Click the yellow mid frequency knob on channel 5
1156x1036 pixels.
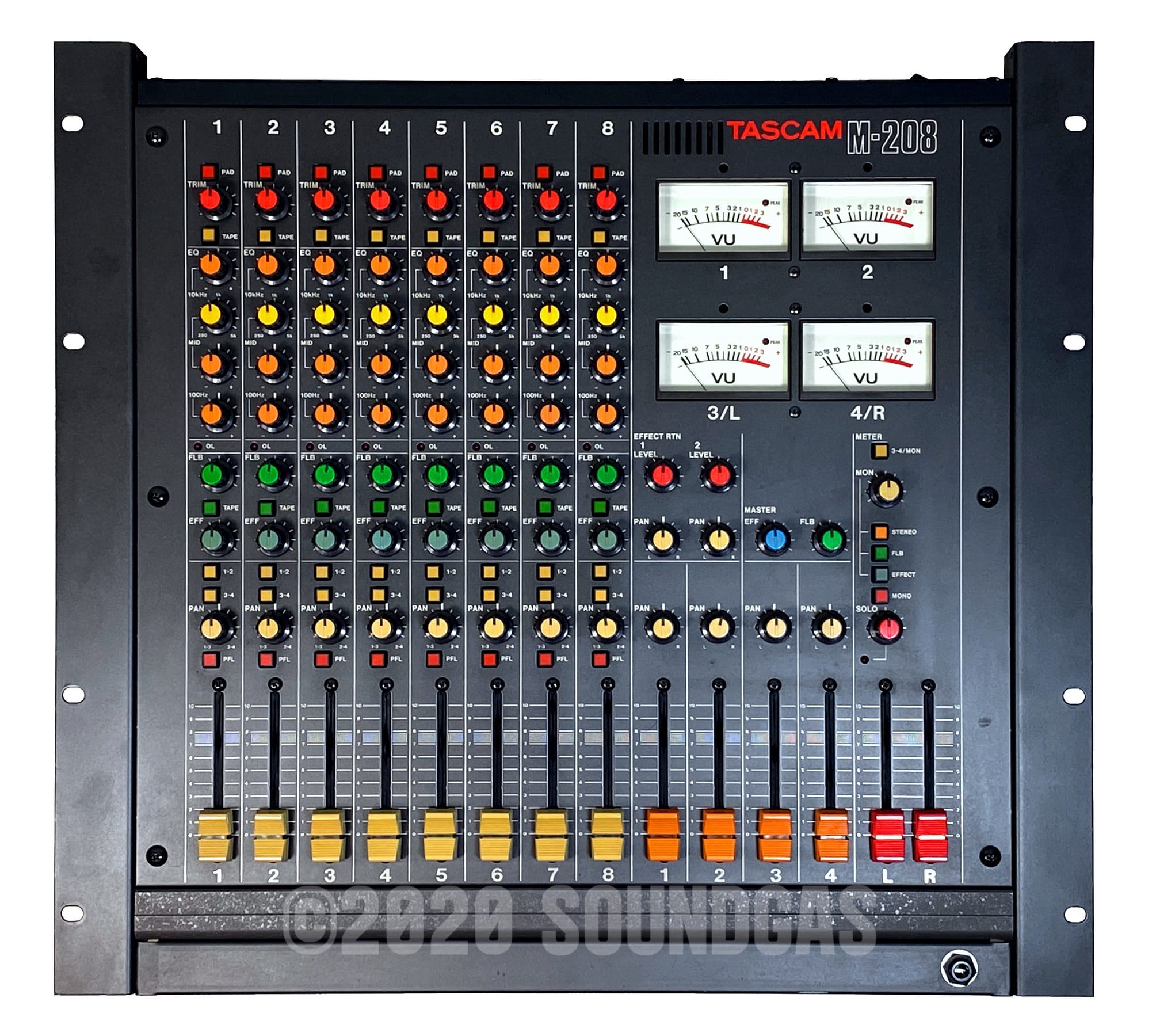(437, 315)
